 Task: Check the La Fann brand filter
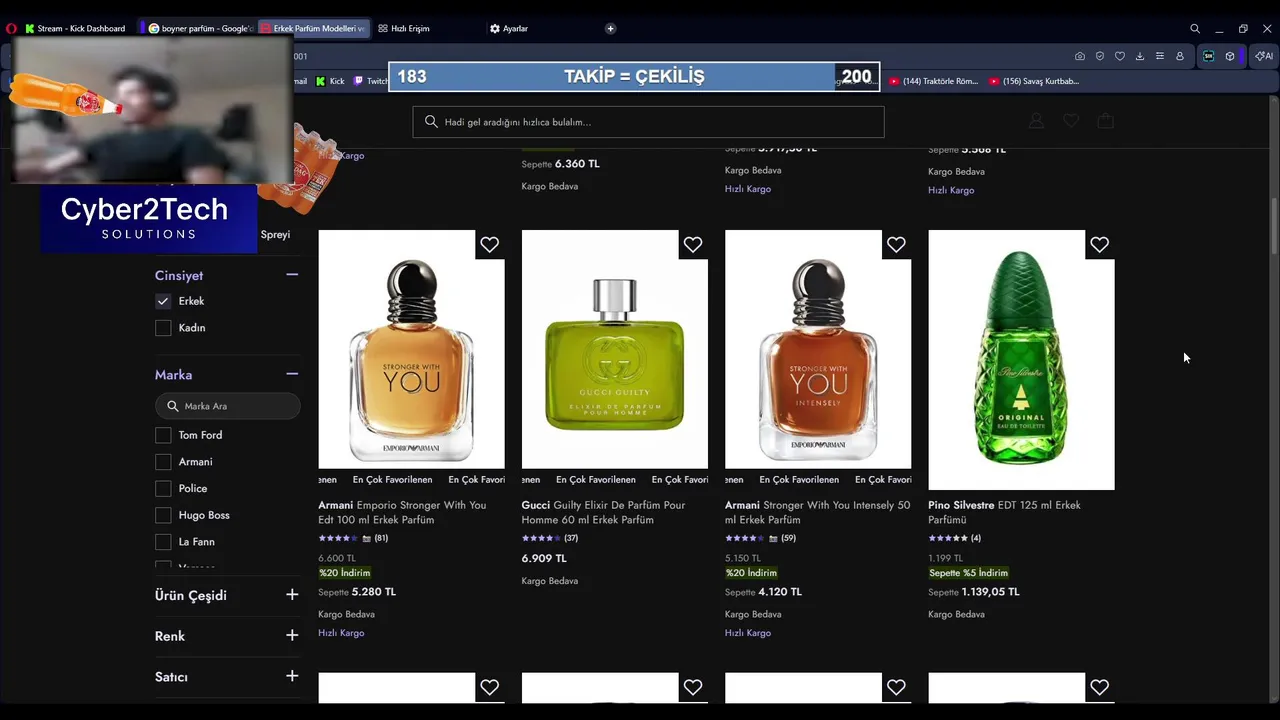point(163,542)
